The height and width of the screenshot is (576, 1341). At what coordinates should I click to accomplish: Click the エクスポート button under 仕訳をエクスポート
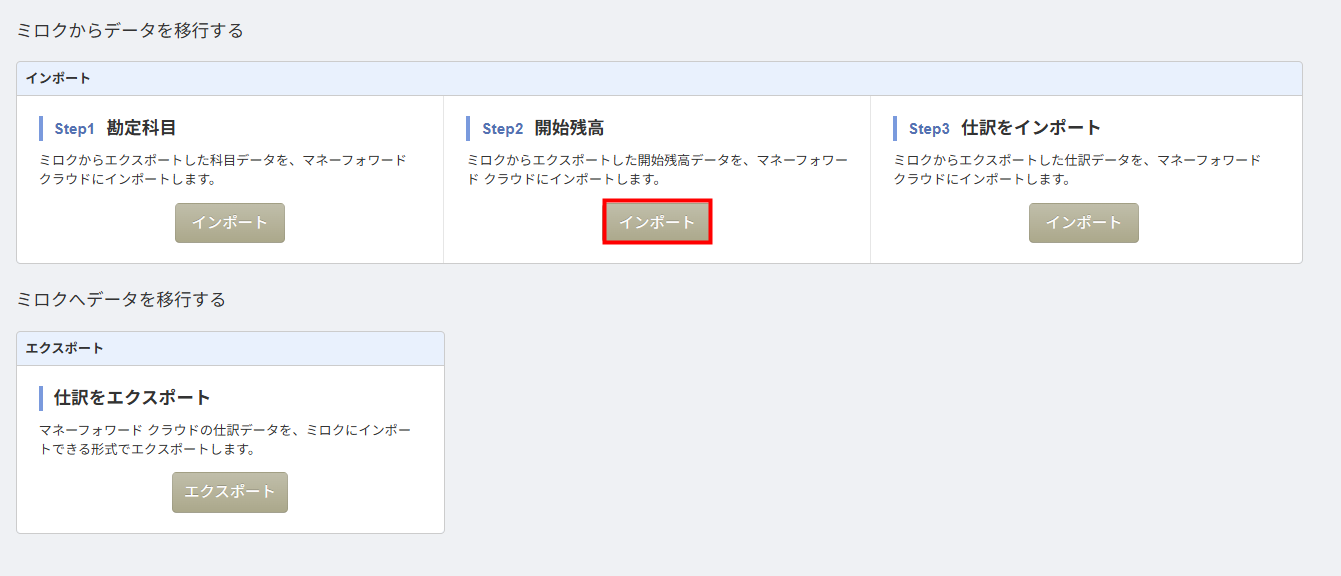coord(229,492)
